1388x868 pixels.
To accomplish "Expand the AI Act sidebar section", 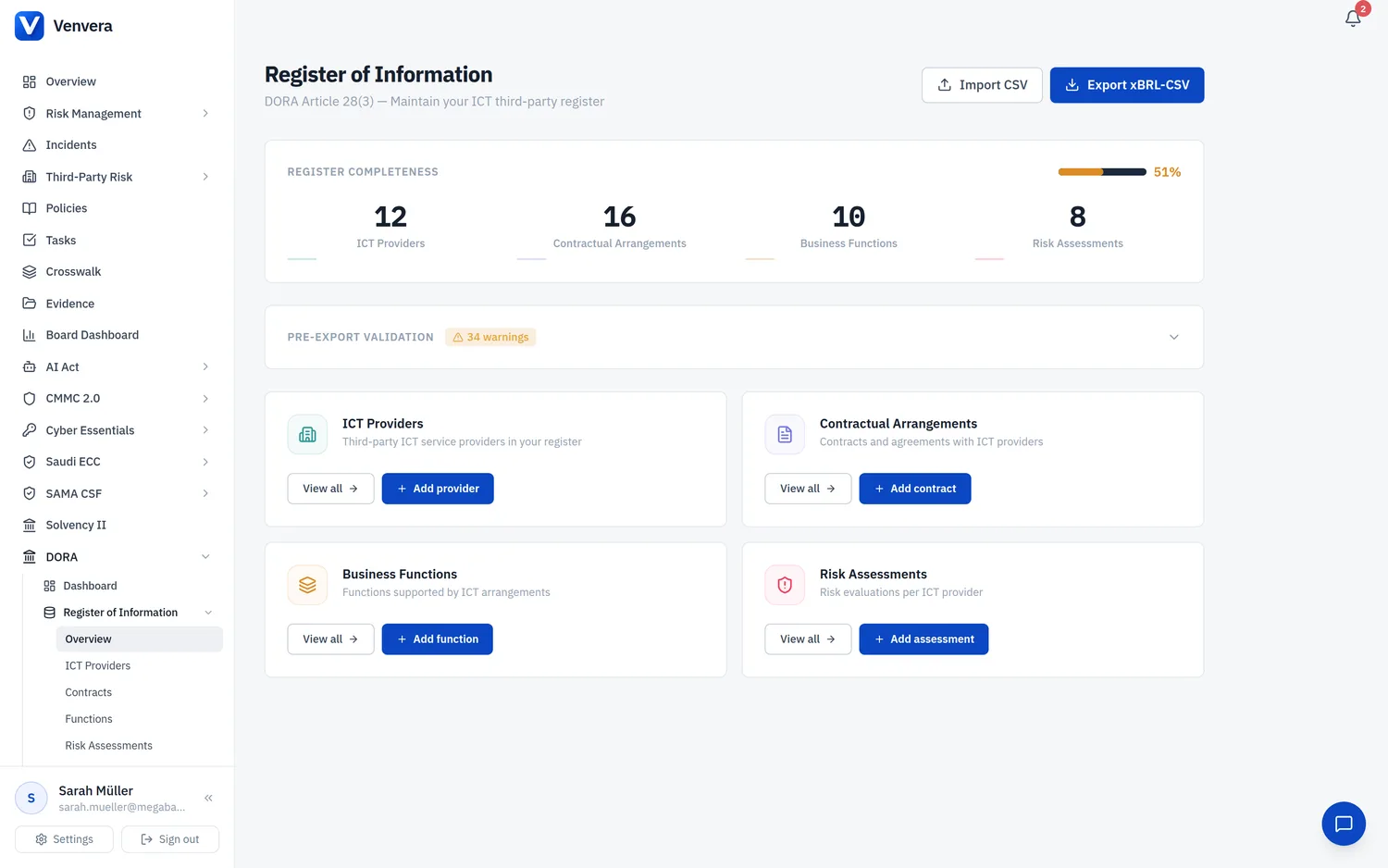I will [x=117, y=366].
